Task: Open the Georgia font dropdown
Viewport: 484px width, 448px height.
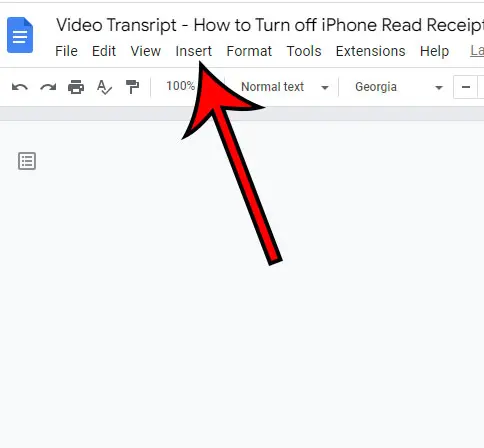Action: tap(398, 87)
